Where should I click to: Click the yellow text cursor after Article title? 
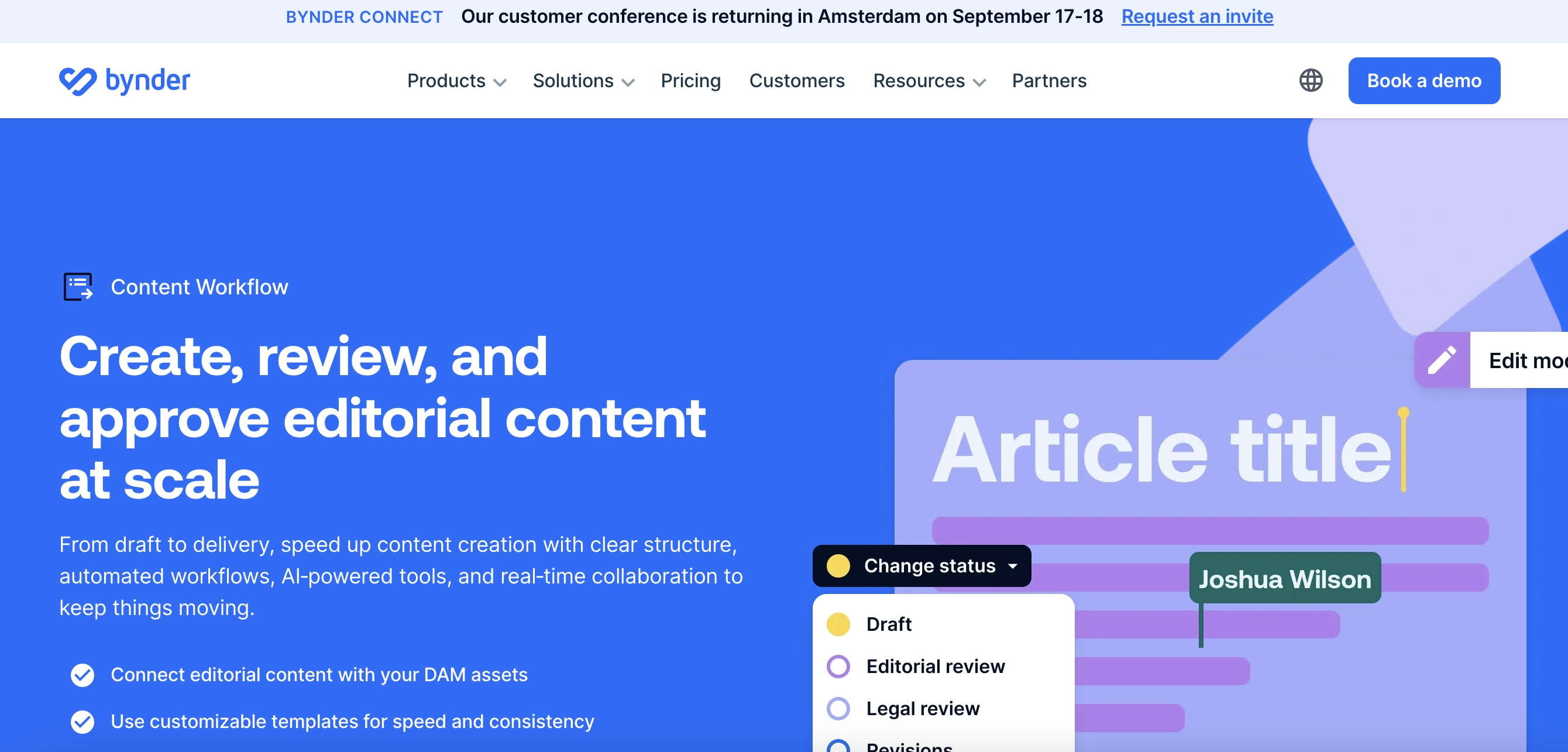pos(1403,449)
